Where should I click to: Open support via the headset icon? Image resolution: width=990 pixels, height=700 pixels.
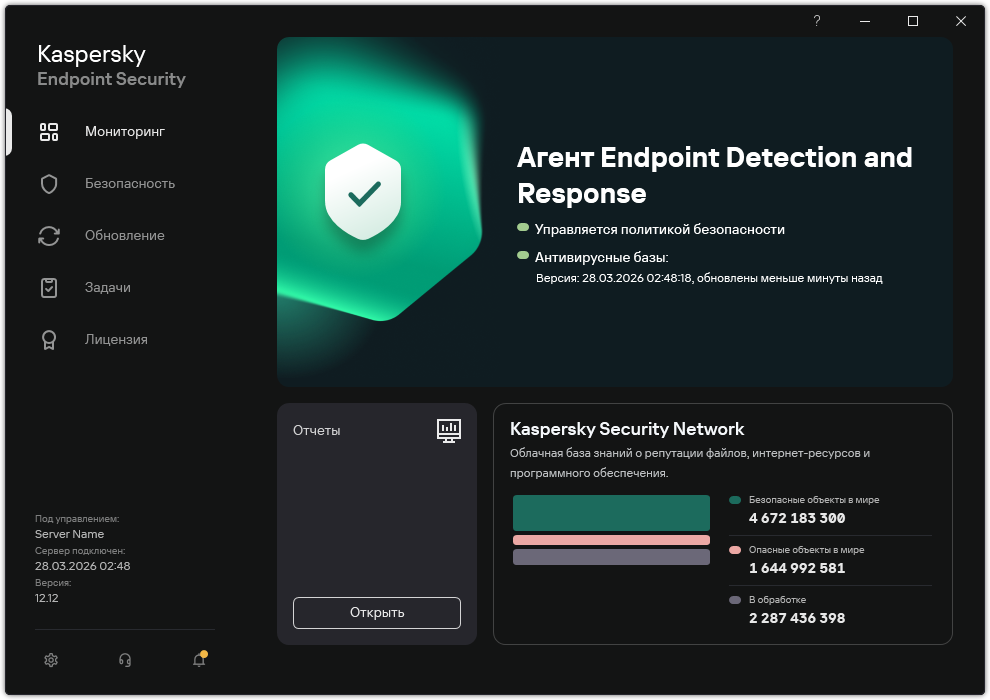[125, 660]
